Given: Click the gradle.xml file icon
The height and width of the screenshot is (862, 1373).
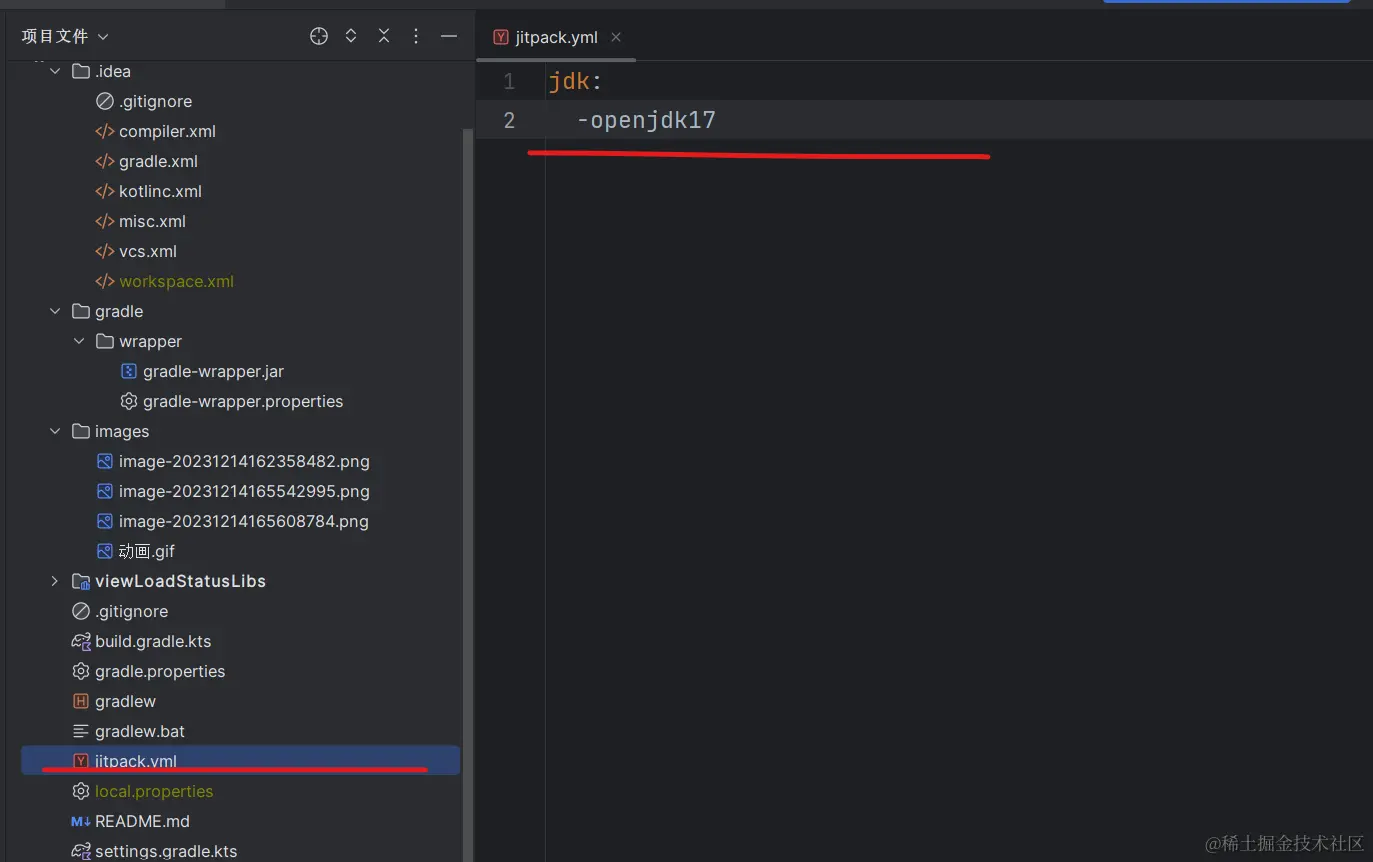Looking at the screenshot, I should [105, 161].
